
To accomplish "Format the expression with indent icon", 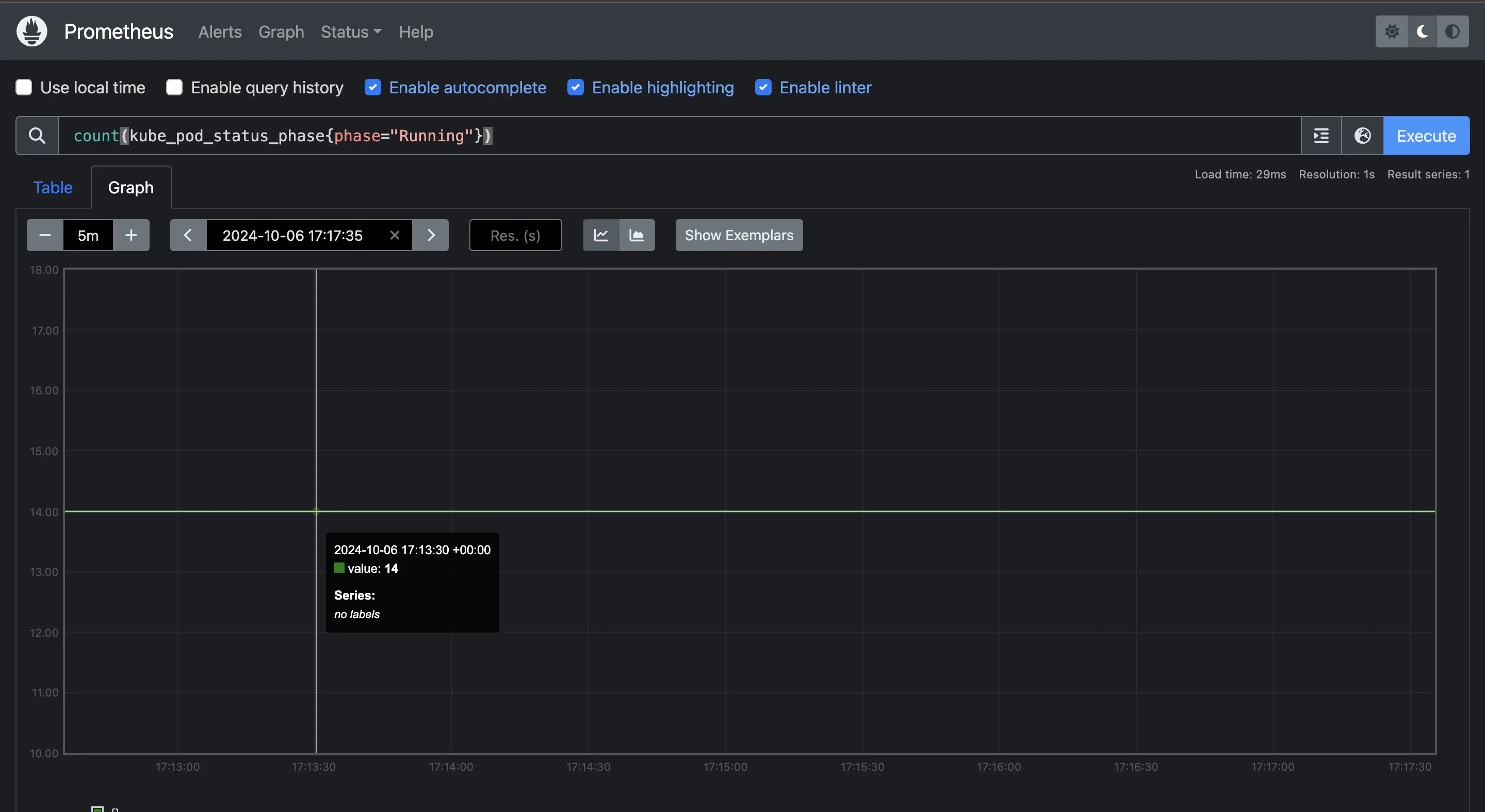I will (x=1321, y=136).
